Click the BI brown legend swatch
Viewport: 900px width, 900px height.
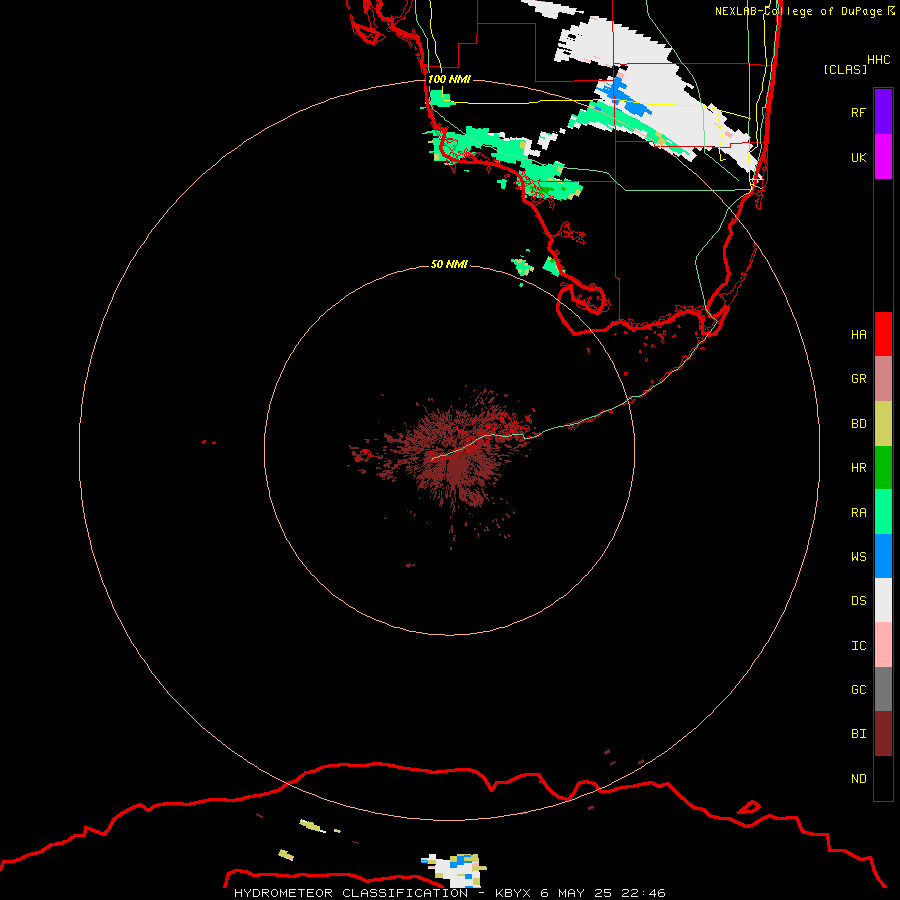coord(883,734)
